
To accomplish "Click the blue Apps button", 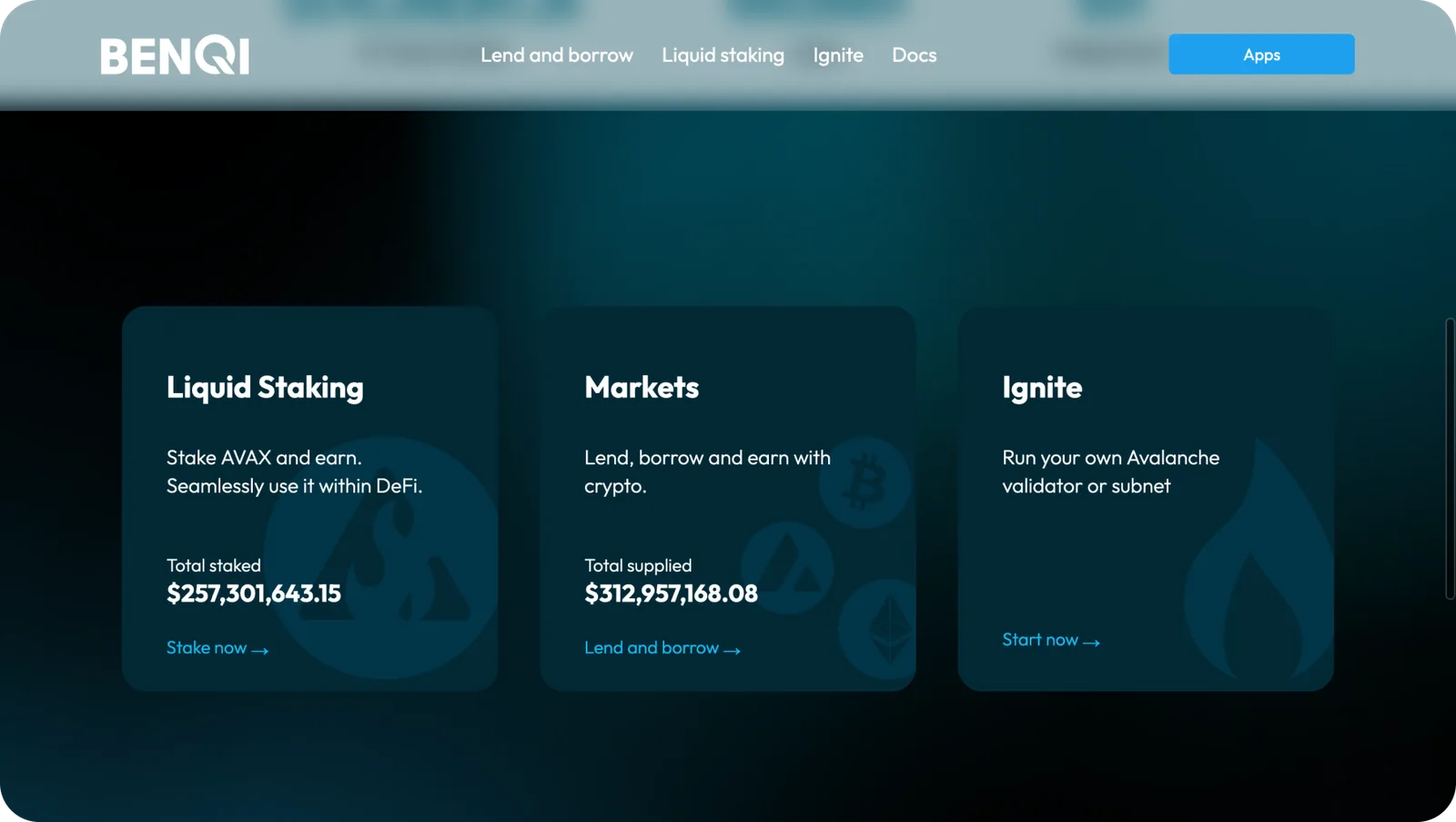I will [x=1261, y=55].
